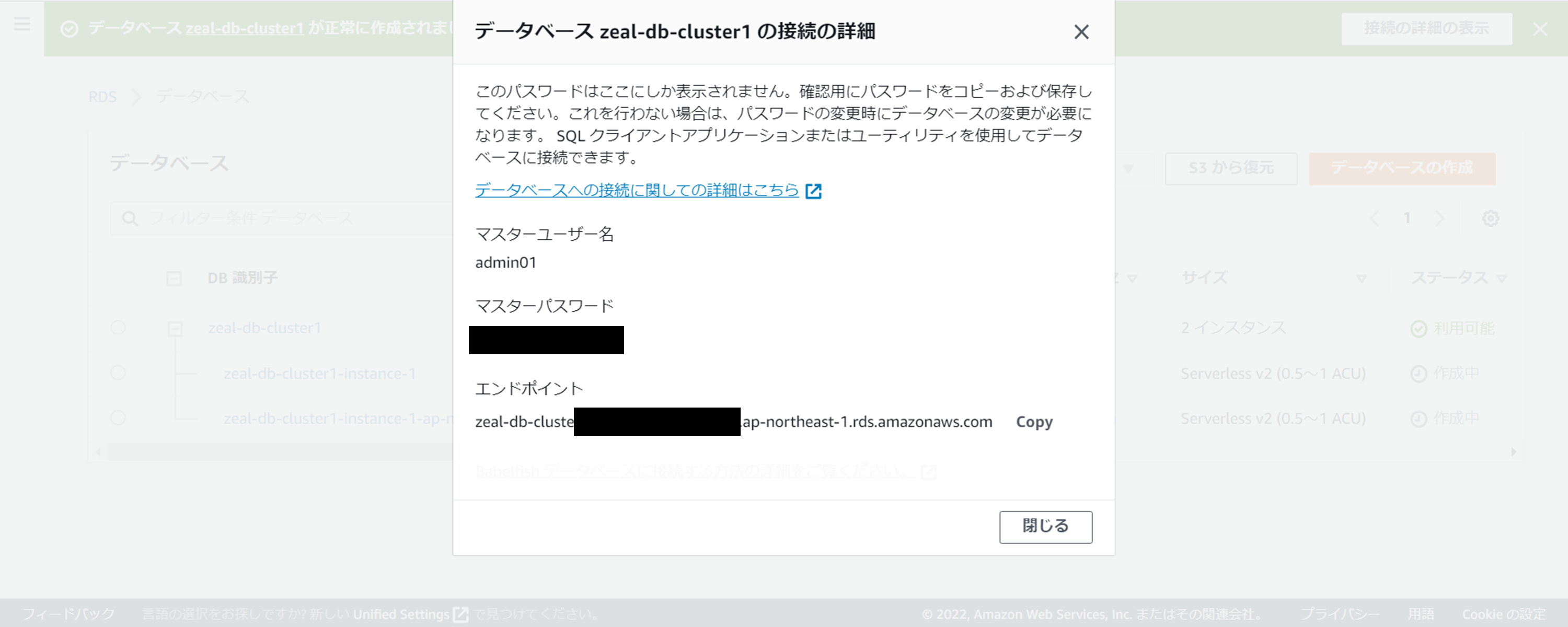The image size is (1568, 627).
Task: Open the サイズ column sort dropdown
Action: (x=1362, y=279)
